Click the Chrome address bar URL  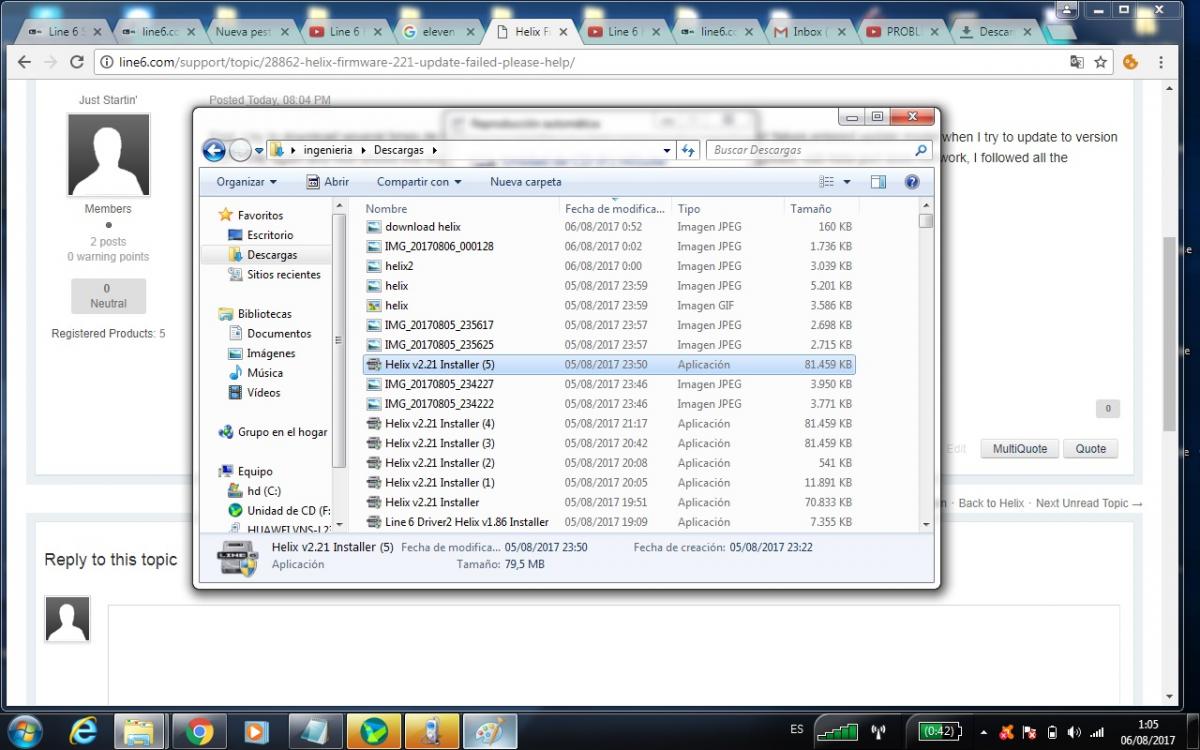tap(347, 62)
